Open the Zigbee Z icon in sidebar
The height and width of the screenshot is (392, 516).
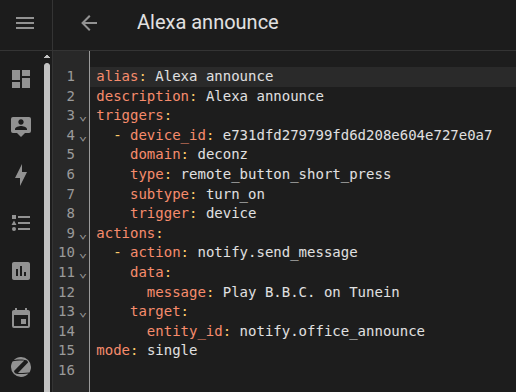21,367
